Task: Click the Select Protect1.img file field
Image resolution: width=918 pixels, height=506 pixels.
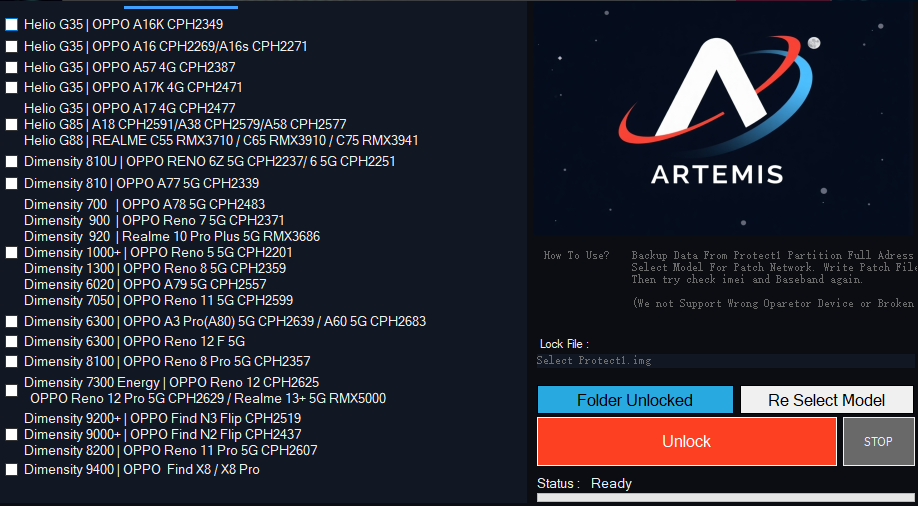Action: [x=725, y=361]
